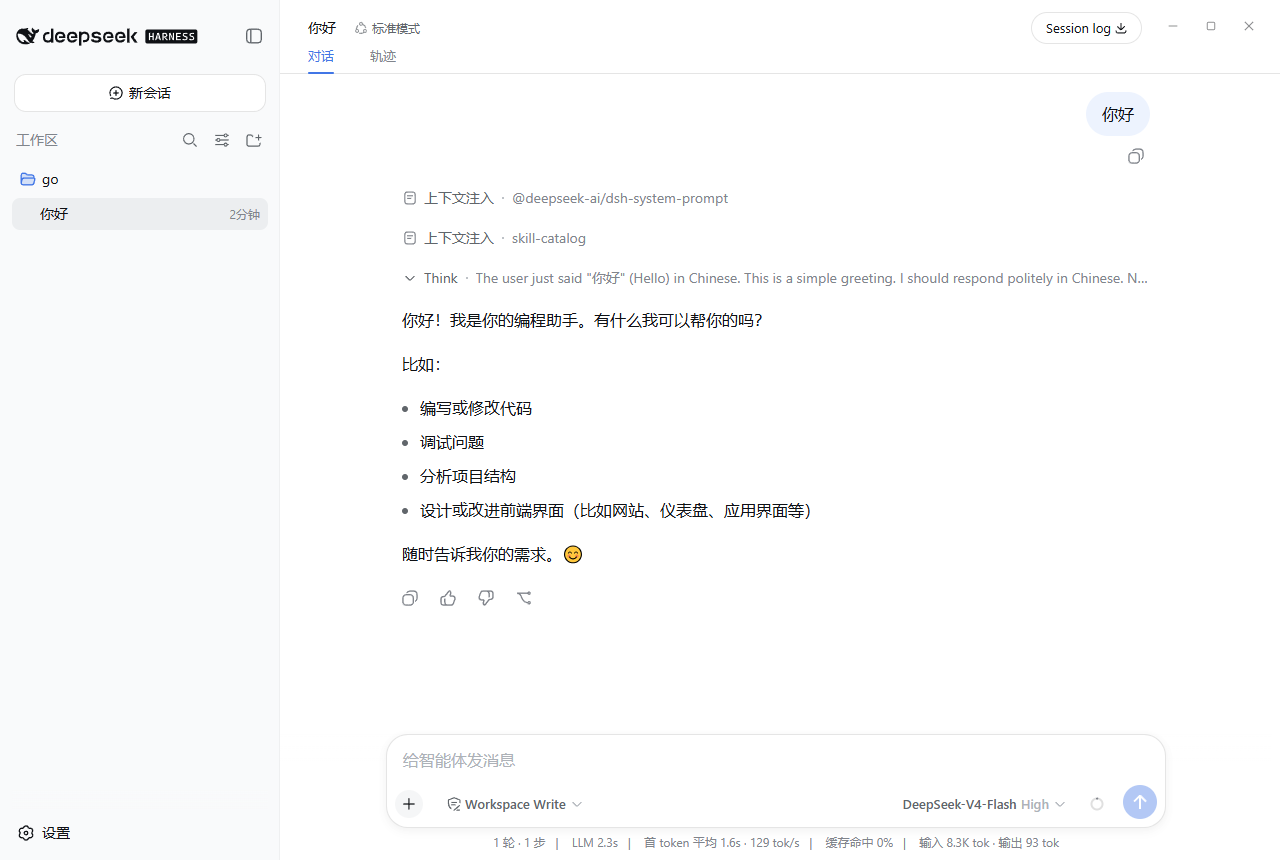
Task: Open dsh-system-prompt context injection entry
Action: pyautogui.click(x=565, y=198)
